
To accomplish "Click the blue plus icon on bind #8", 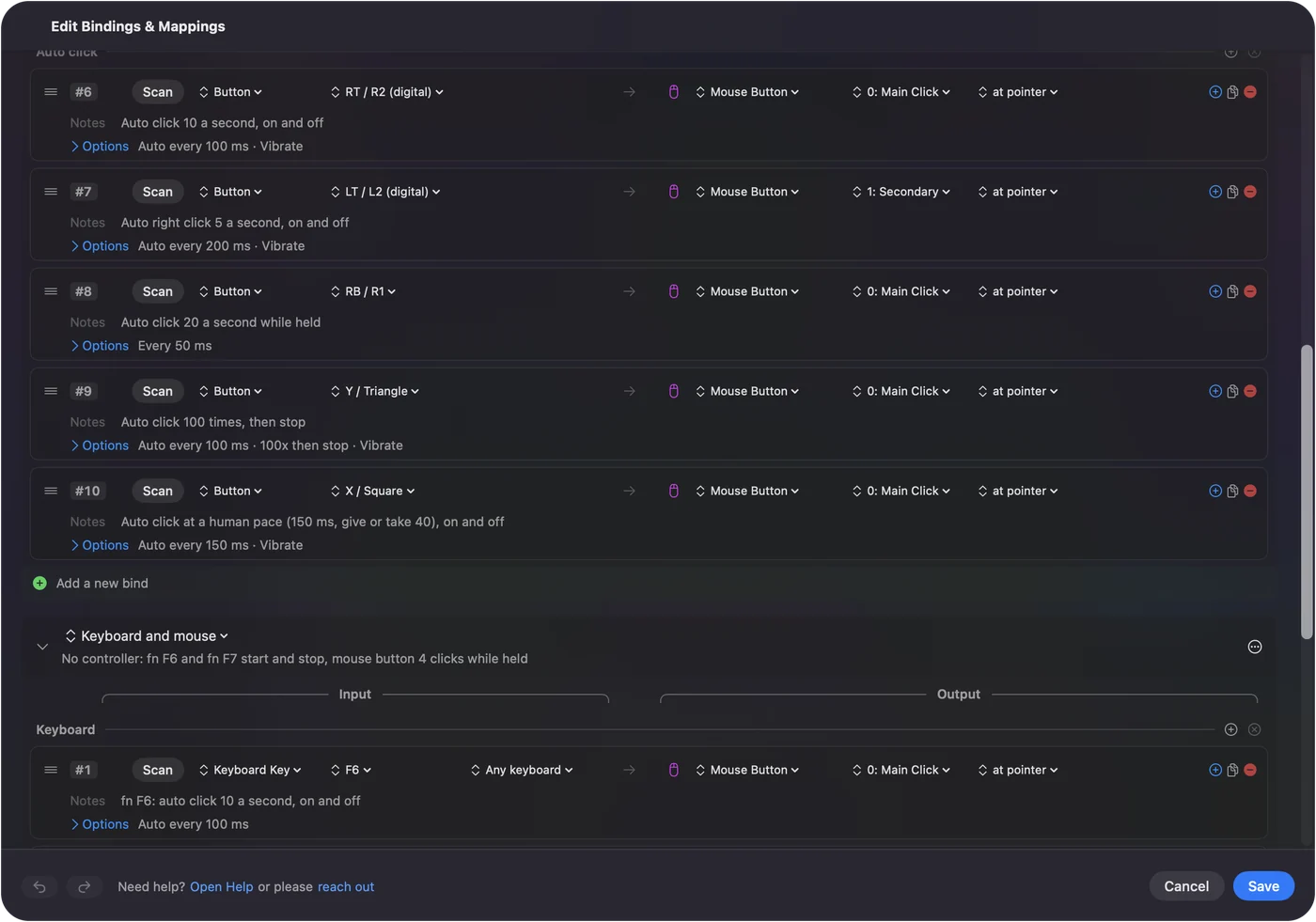I will tap(1215, 291).
